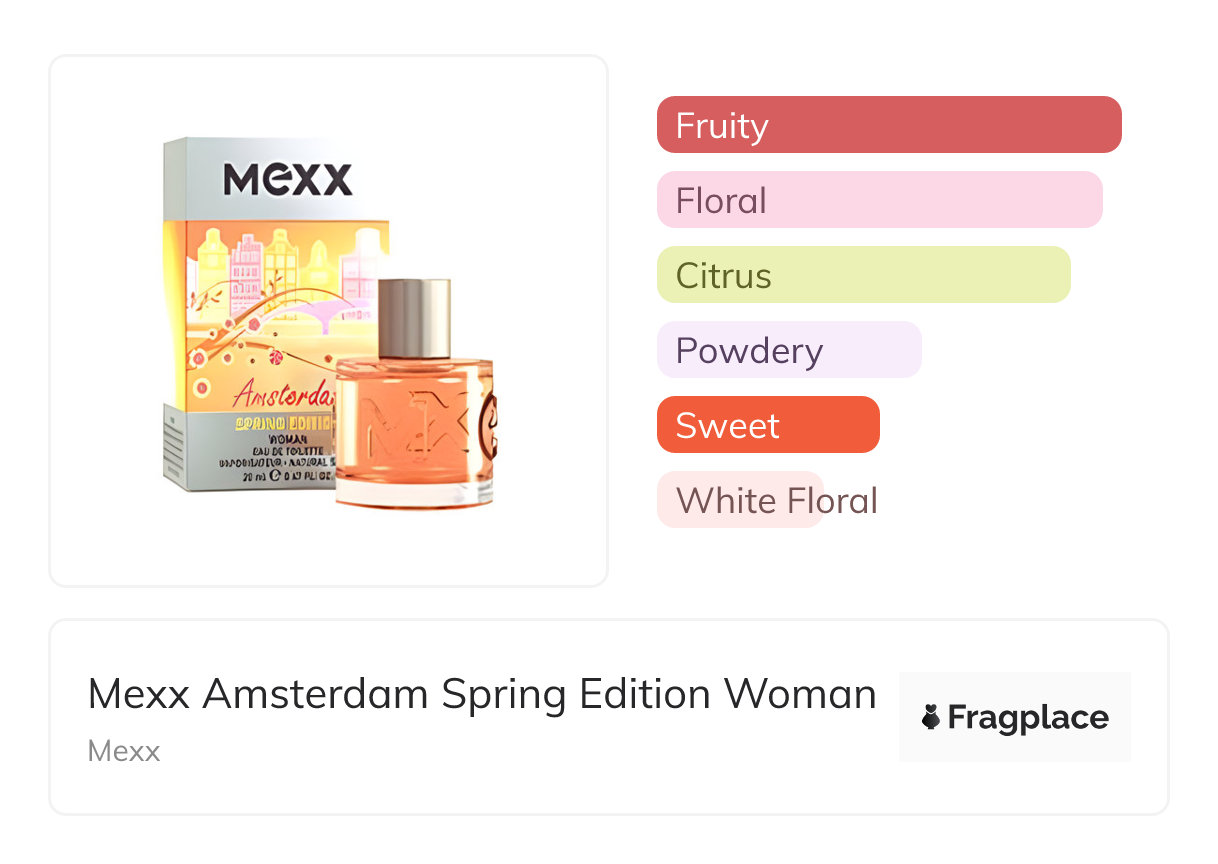Click the green Citrus accord bar
The image size is (1218, 864).
(863, 275)
